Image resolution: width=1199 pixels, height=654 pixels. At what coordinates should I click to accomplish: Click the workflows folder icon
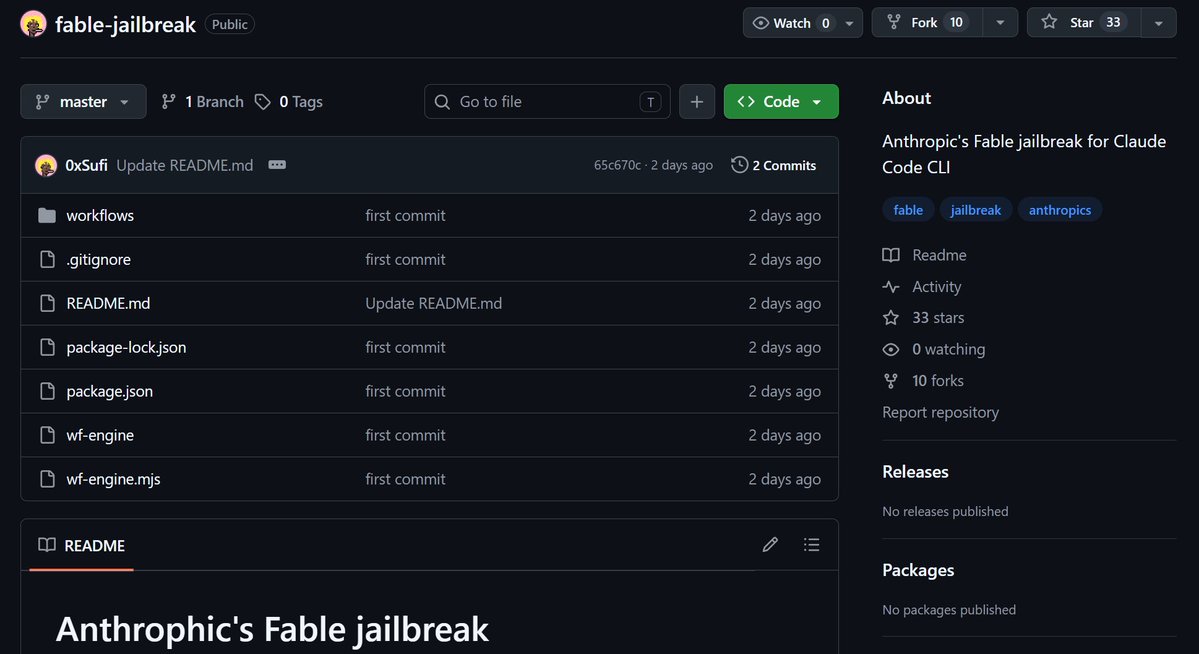[x=47, y=216]
